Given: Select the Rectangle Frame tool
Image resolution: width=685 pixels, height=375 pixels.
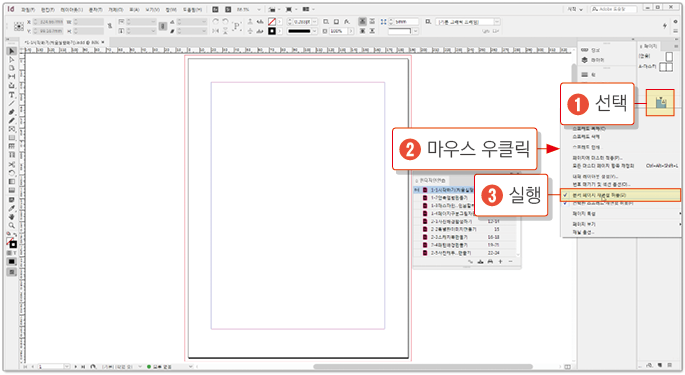Looking at the screenshot, I should [12, 129].
